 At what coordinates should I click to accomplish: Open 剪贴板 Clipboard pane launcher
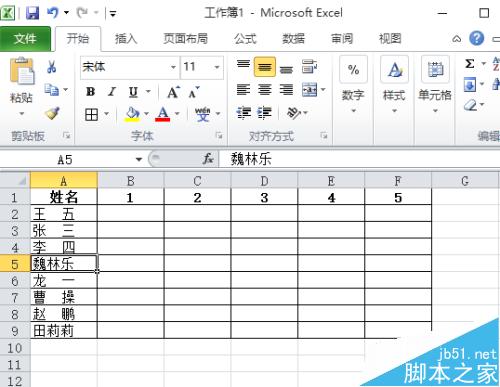pos(66,135)
